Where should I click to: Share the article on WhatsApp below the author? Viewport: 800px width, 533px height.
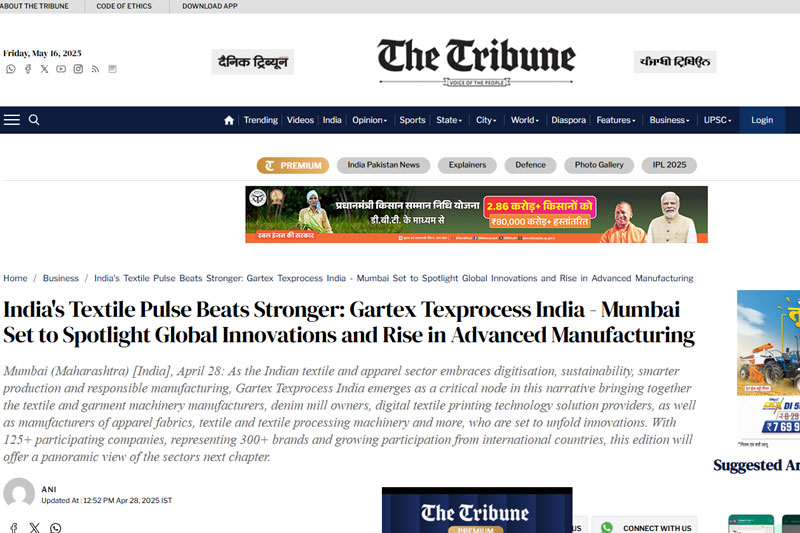pos(56,528)
